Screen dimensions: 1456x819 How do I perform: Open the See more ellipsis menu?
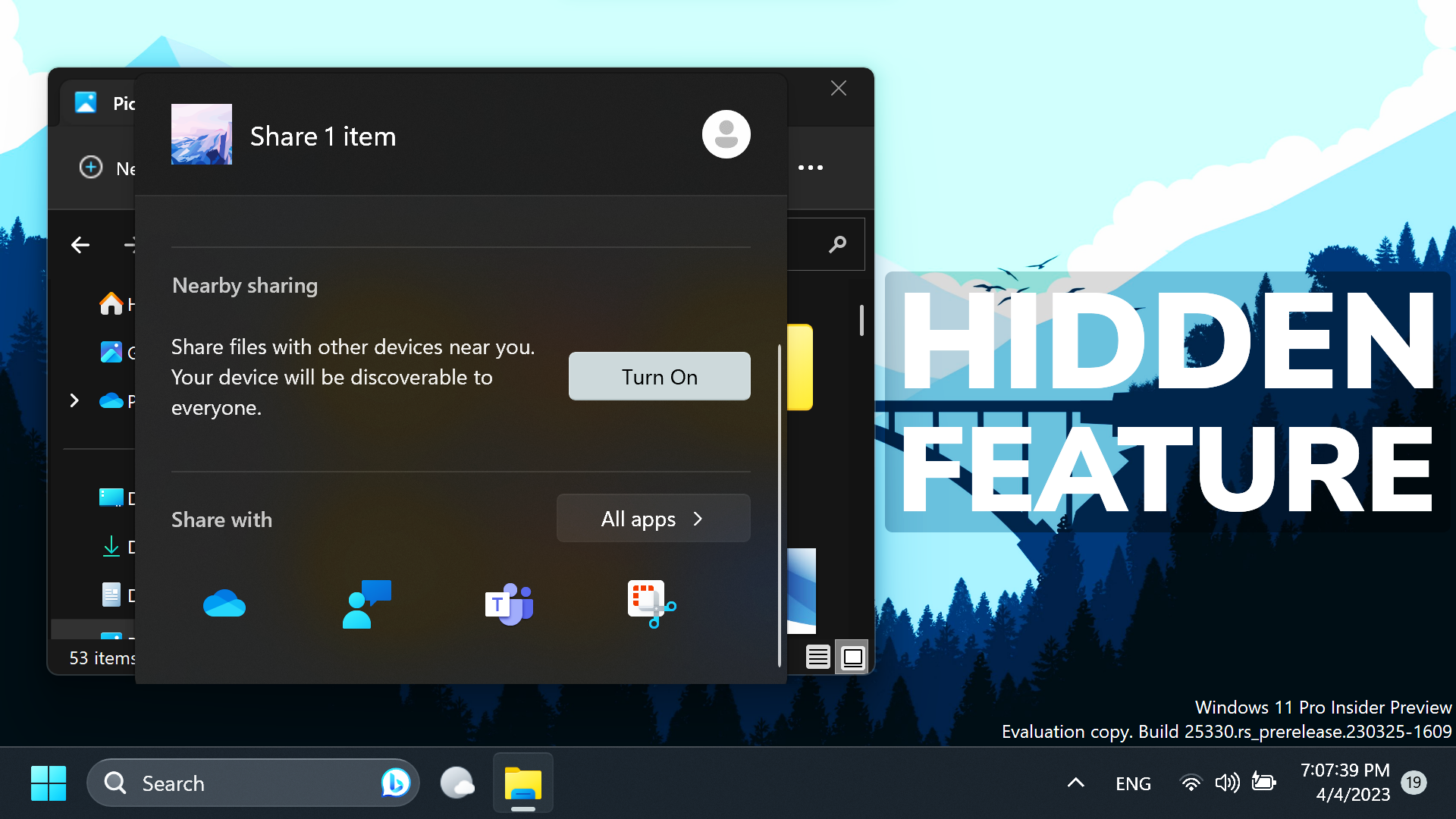(x=810, y=168)
